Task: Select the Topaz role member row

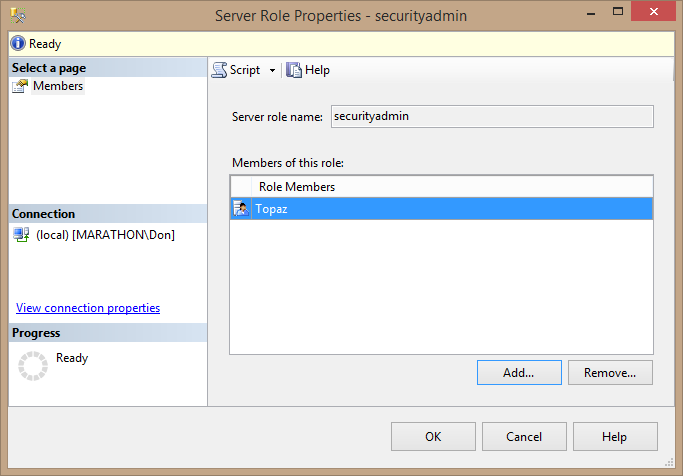Action: pyautogui.click(x=450, y=208)
